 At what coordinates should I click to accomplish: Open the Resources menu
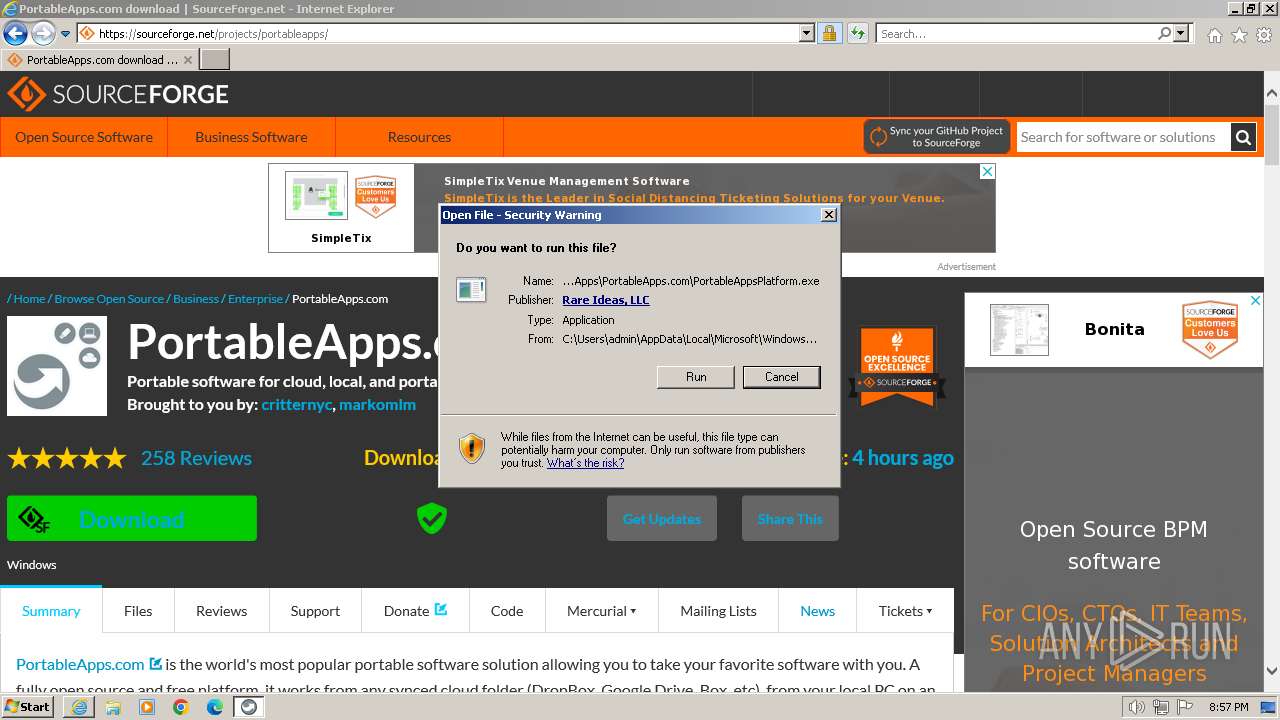419,137
